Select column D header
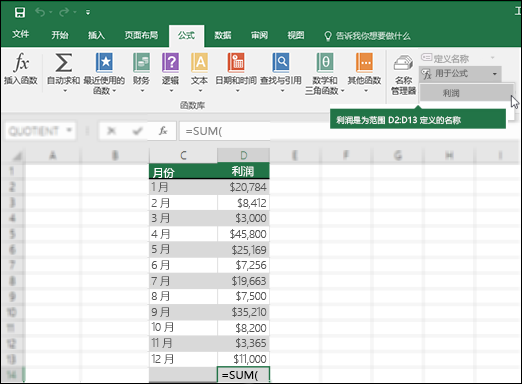 pyautogui.click(x=244, y=156)
